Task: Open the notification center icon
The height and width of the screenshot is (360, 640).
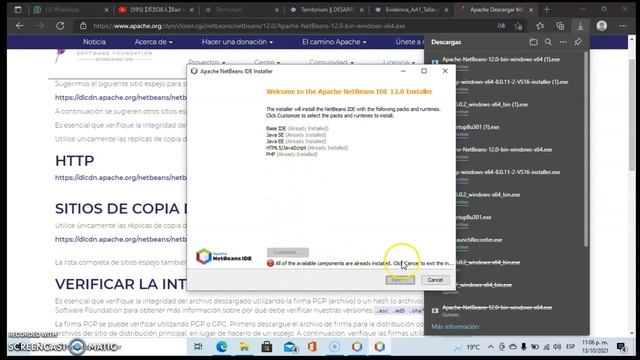Action: point(621,347)
